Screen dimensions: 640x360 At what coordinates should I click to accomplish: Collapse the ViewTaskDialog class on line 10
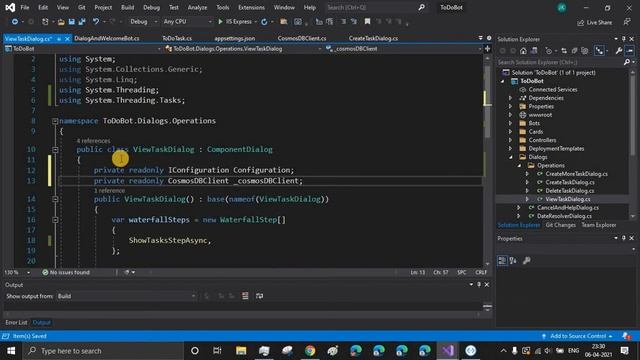55,150
